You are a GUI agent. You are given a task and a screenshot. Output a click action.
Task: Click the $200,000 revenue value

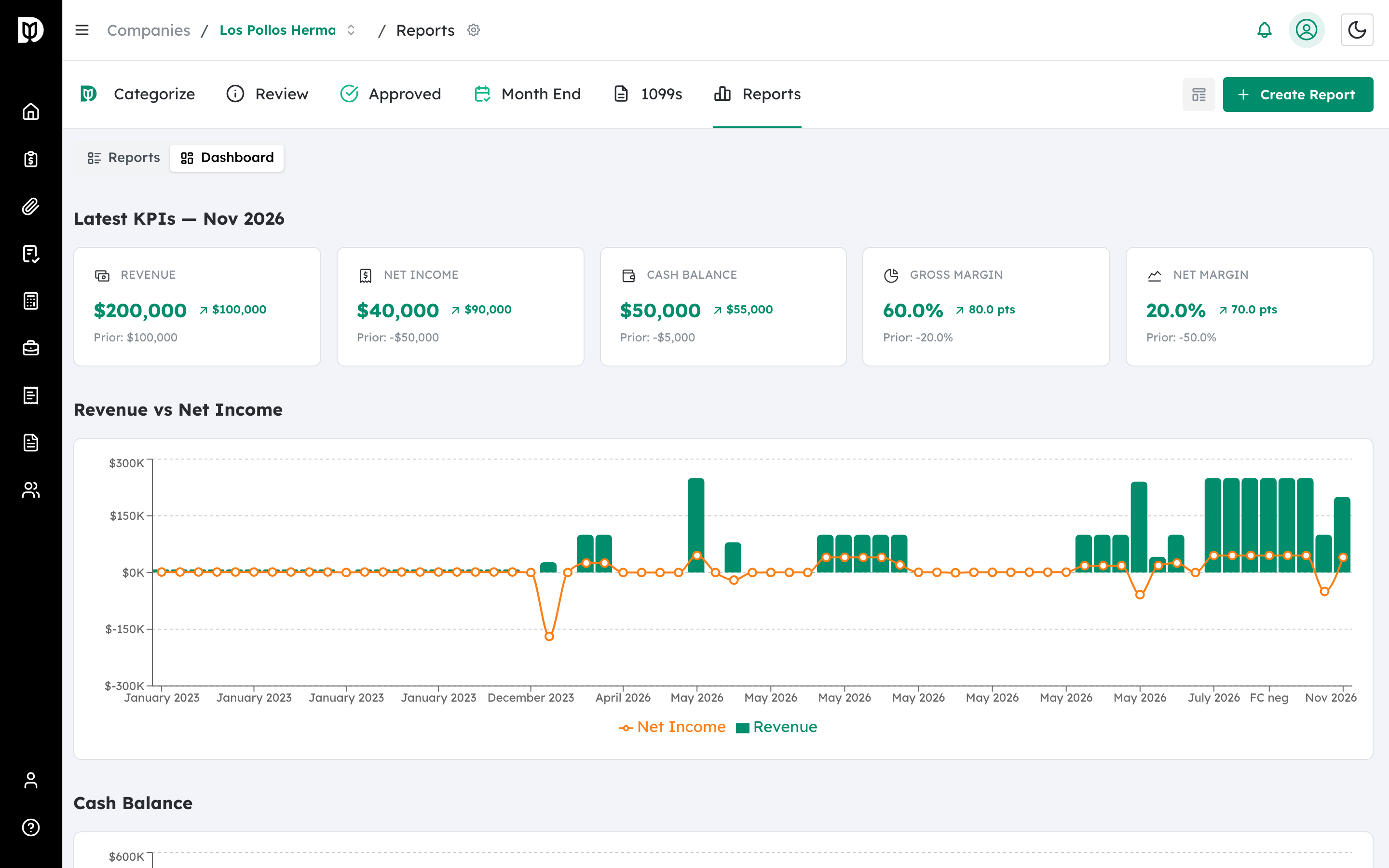tap(140, 311)
